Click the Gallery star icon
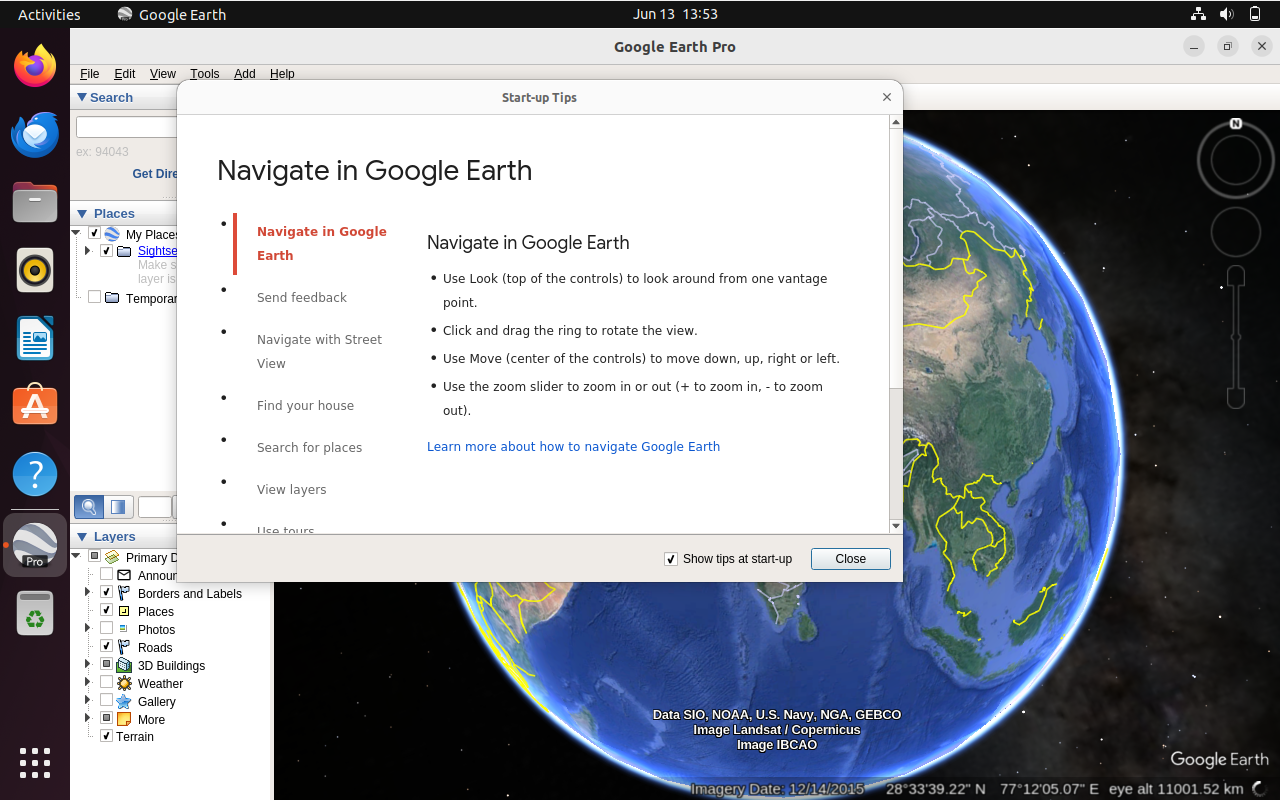This screenshot has width=1280, height=800. click(124, 701)
